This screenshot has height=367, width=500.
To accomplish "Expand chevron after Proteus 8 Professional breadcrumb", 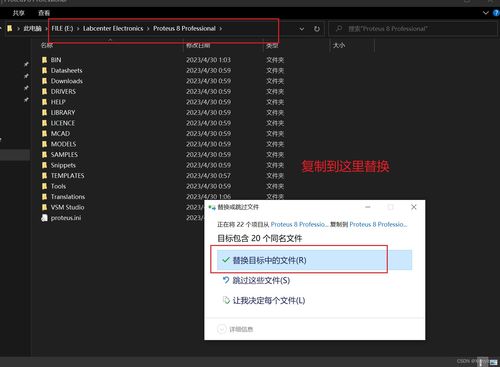I will (221, 29).
